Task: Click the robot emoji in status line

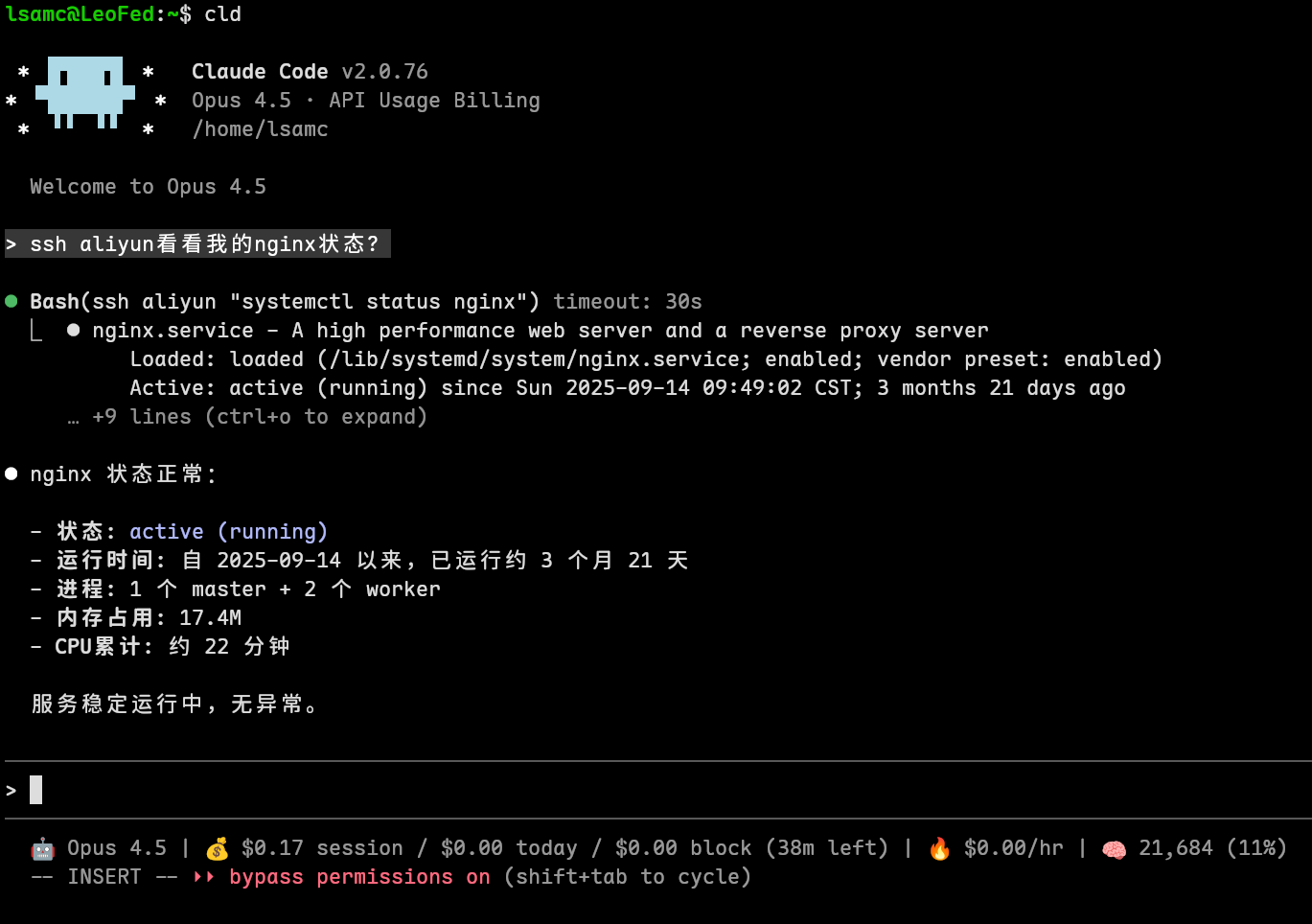Action: click(x=42, y=848)
